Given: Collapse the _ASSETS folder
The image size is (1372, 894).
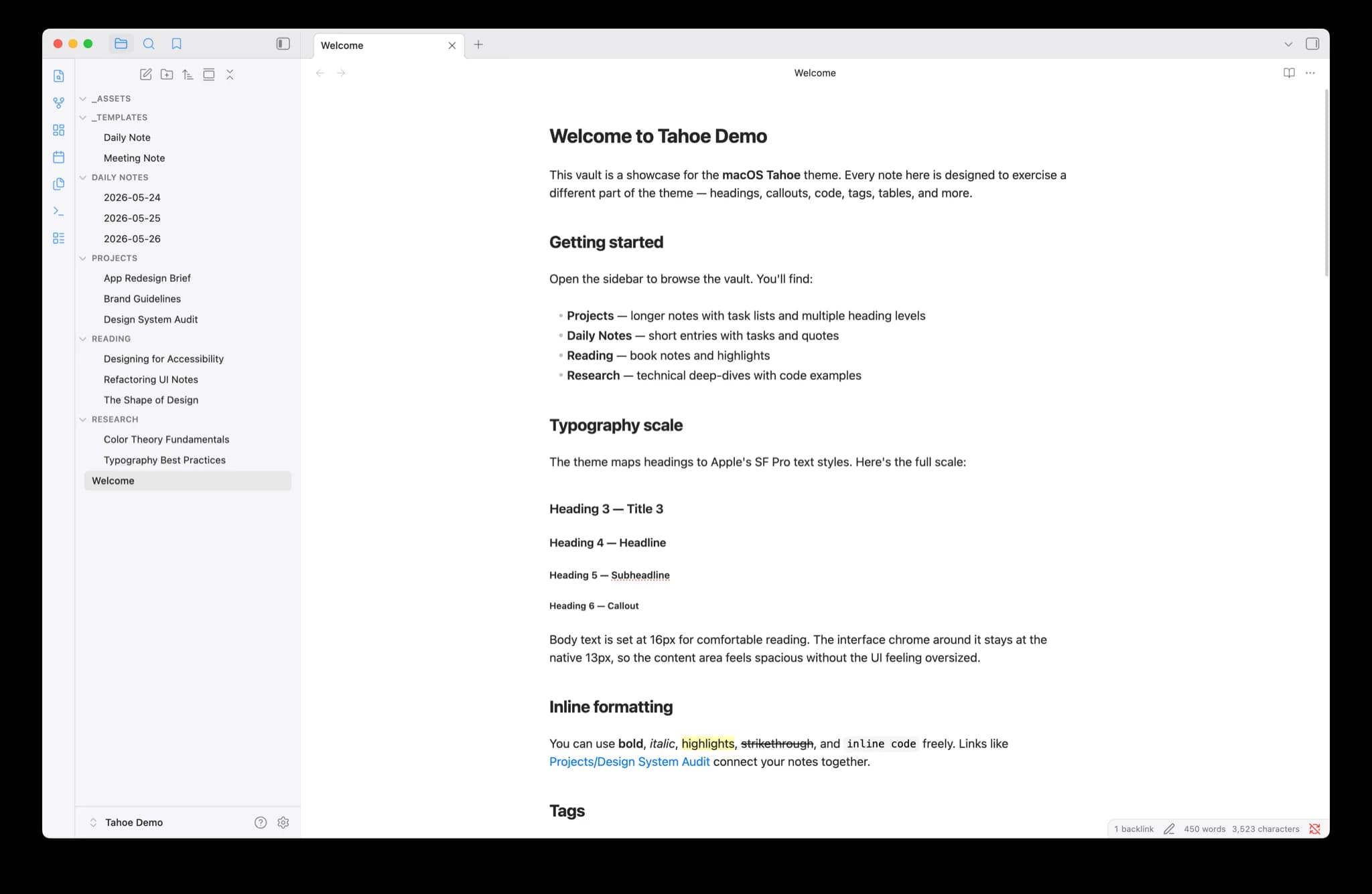Looking at the screenshot, I should click(x=83, y=98).
